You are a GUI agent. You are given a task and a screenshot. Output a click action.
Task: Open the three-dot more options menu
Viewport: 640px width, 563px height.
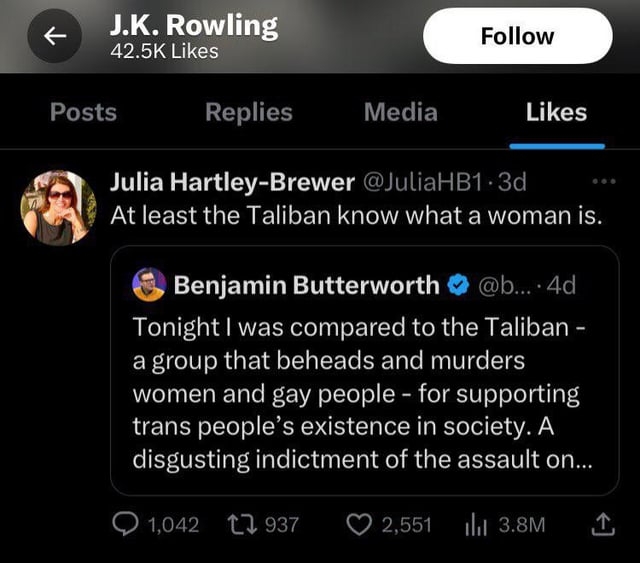[604, 182]
